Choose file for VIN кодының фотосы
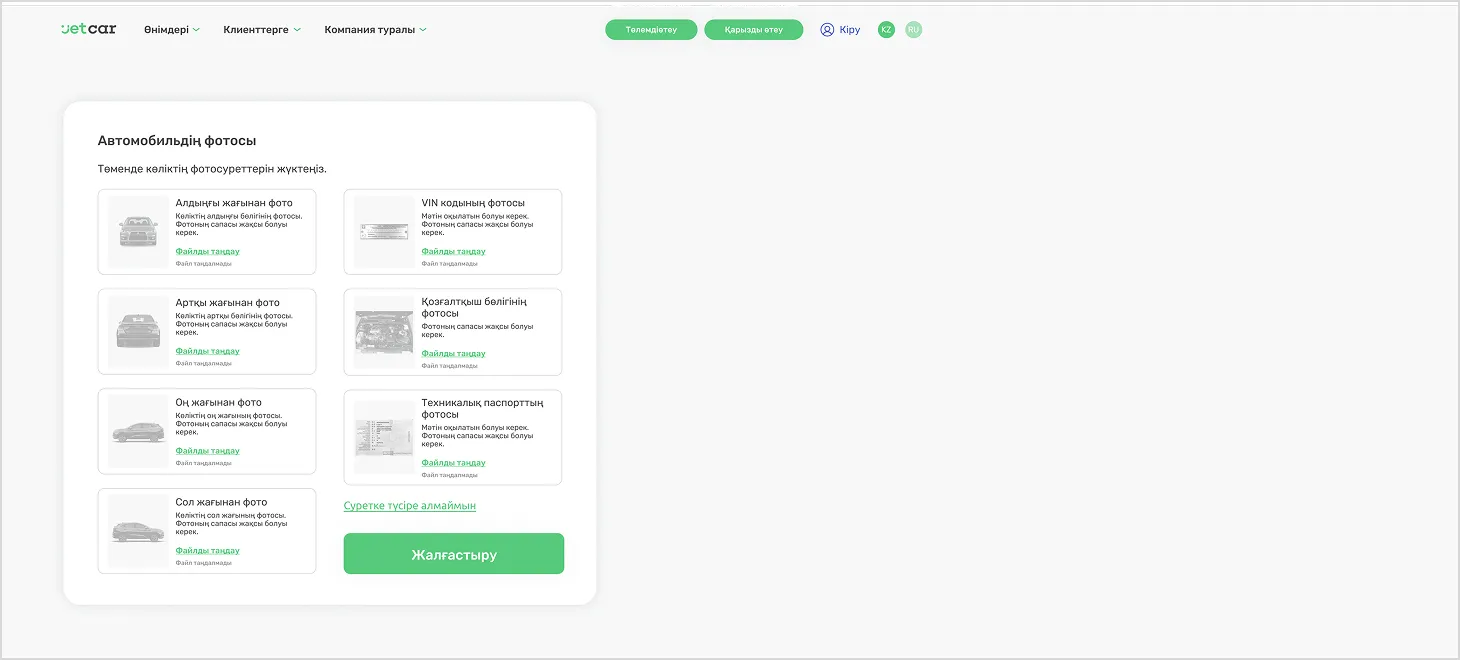This screenshot has width=1460, height=660. pyautogui.click(x=453, y=252)
